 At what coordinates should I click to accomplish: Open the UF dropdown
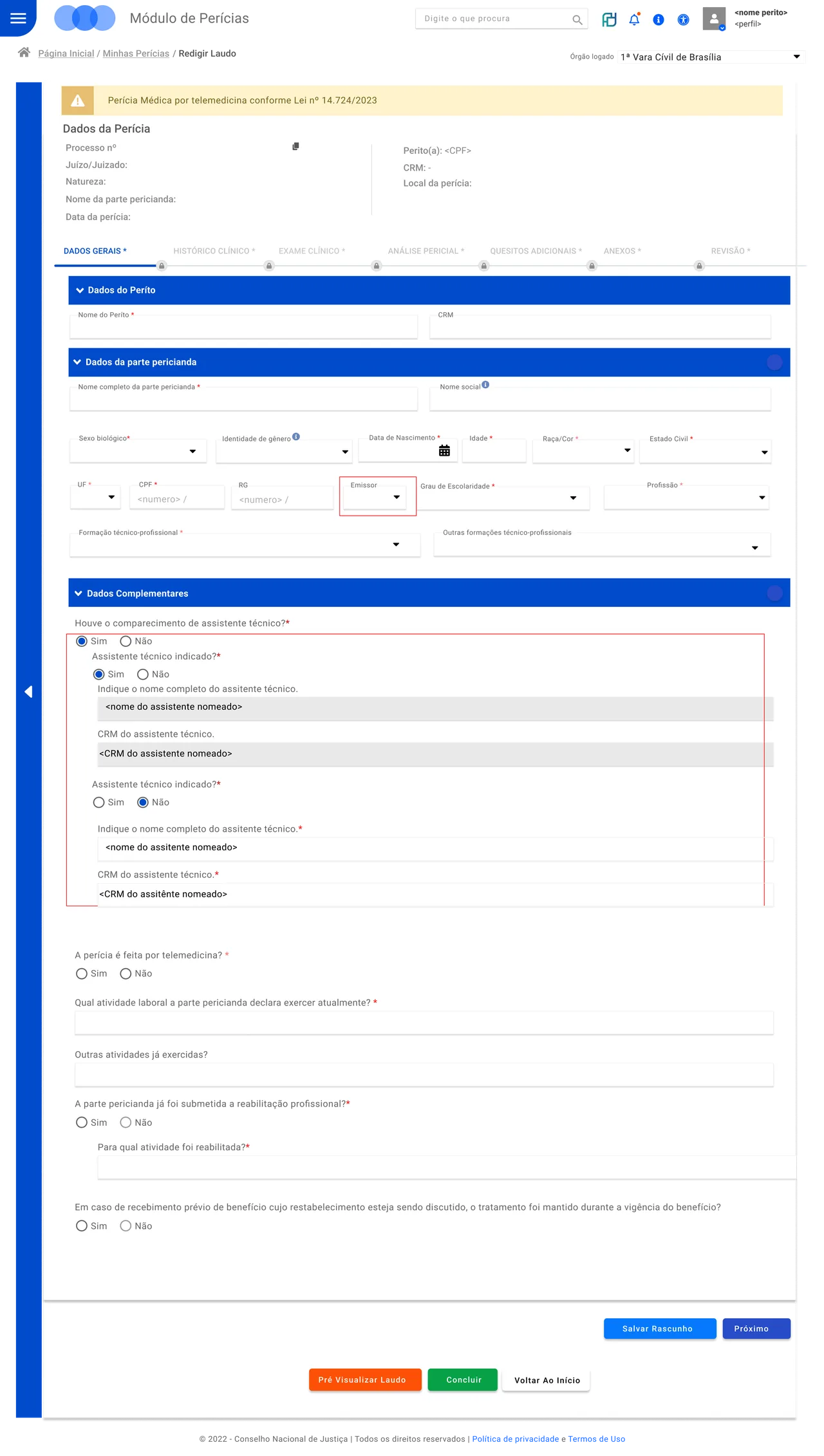[95, 497]
